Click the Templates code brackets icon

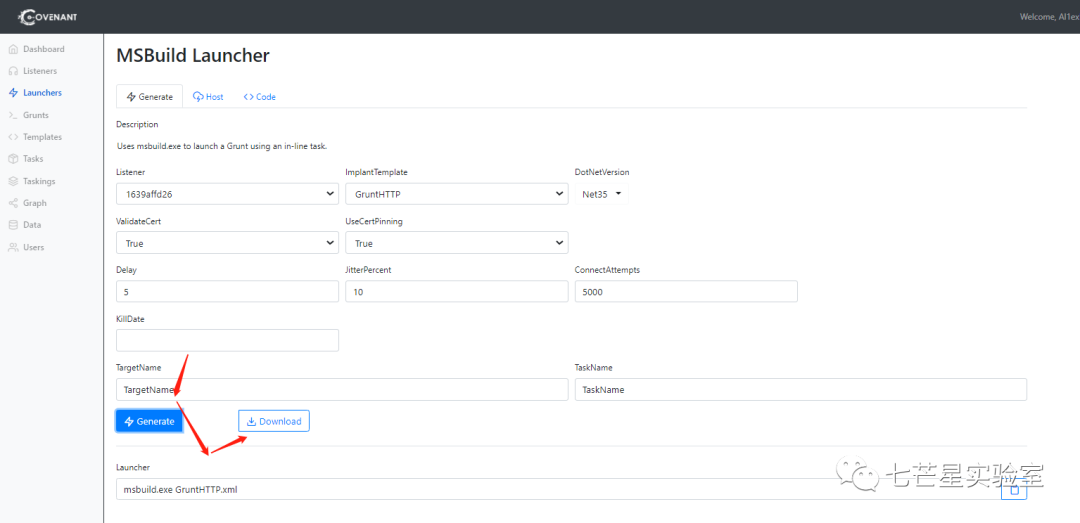point(13,137)
